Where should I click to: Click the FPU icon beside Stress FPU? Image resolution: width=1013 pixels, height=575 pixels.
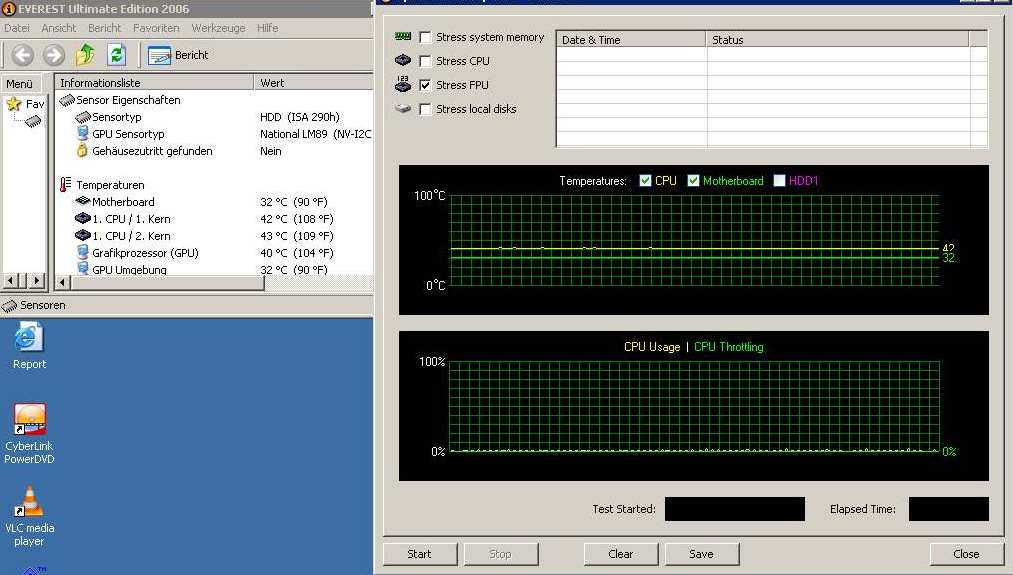point(402,83)
